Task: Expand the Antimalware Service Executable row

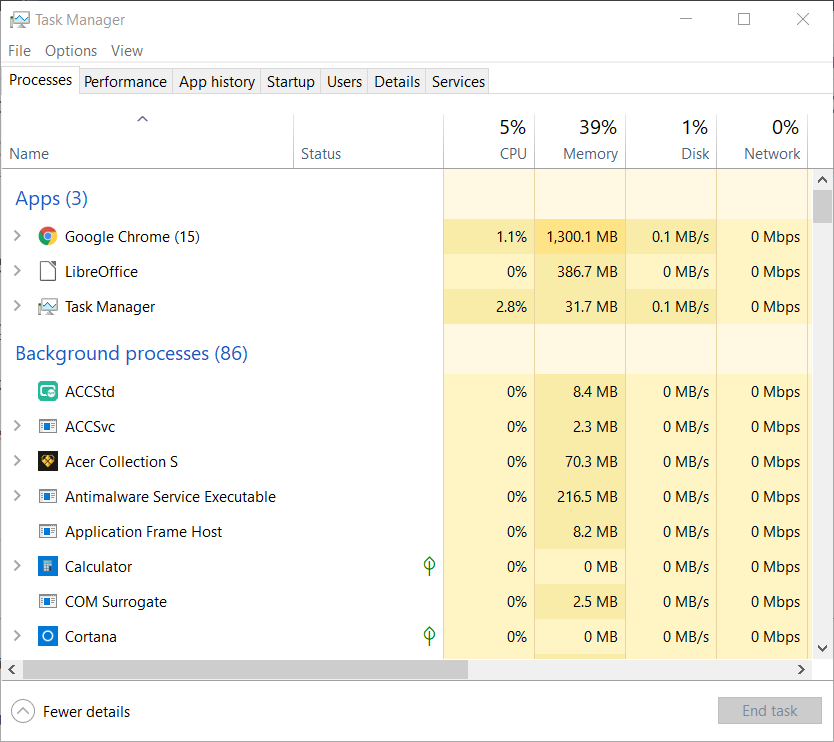Action: point(17,496)
